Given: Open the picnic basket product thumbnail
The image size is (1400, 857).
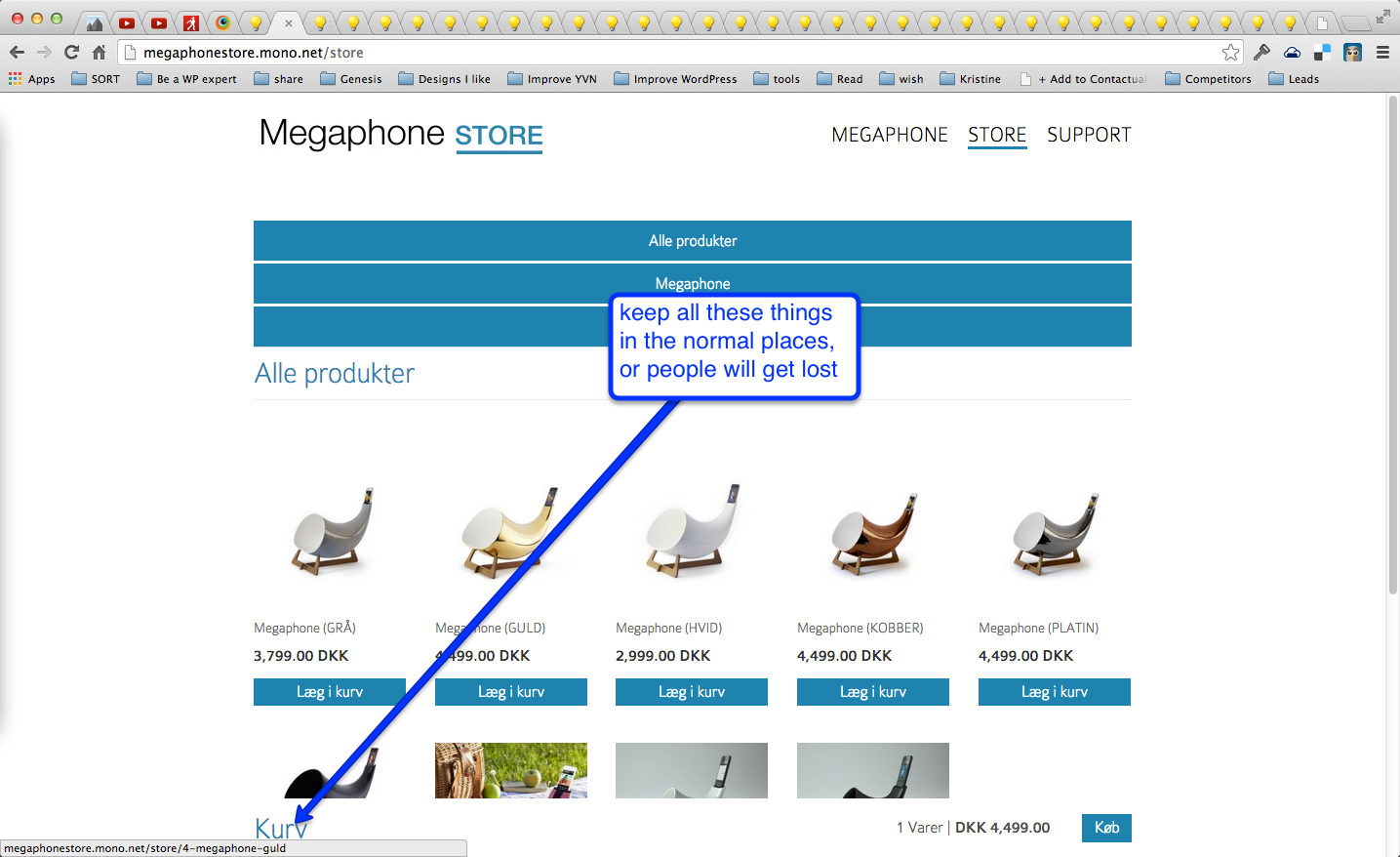Looking at the screenshot, I should coord(511,770).
